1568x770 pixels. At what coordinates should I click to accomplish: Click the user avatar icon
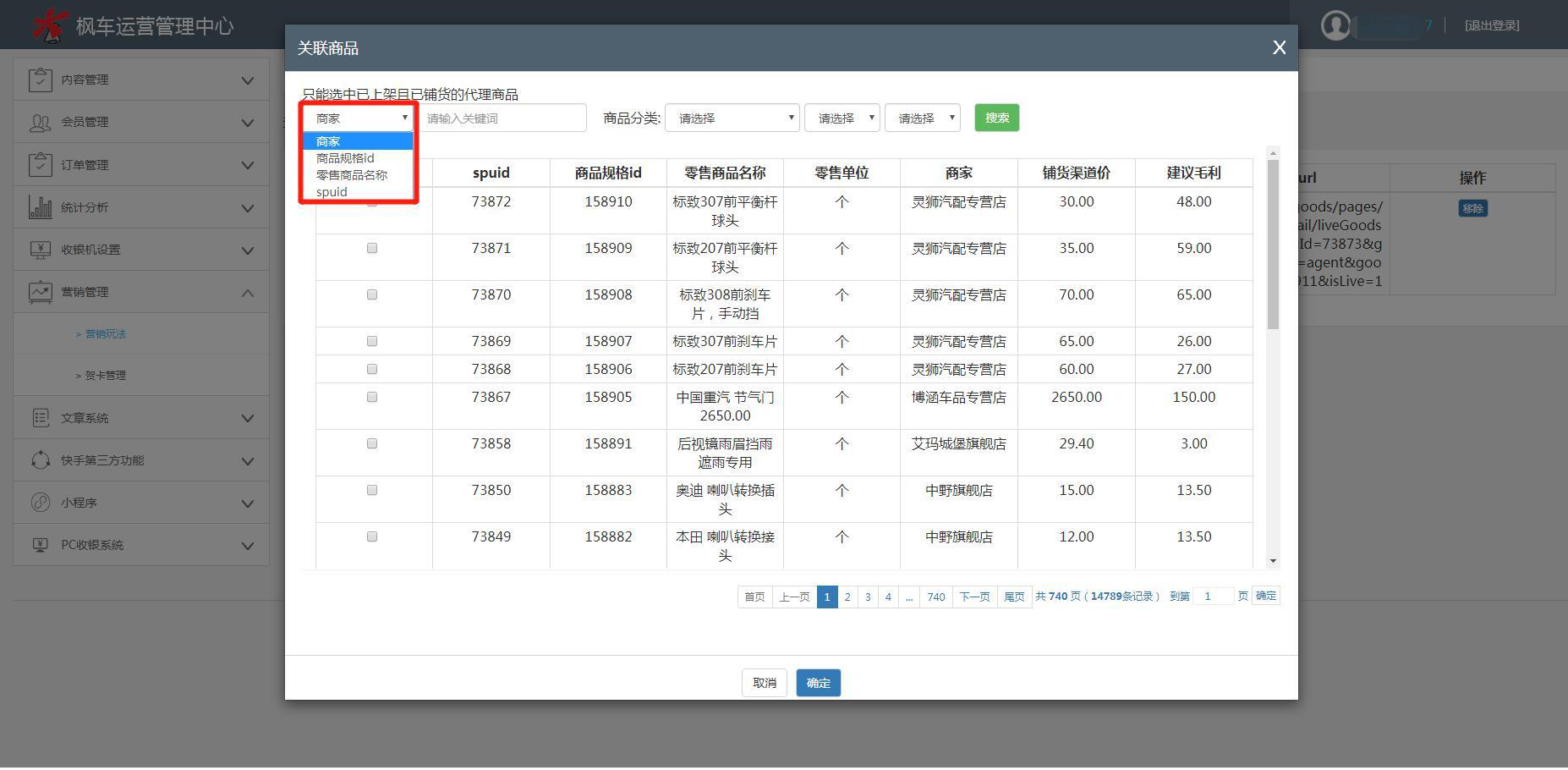point(1335,25)
